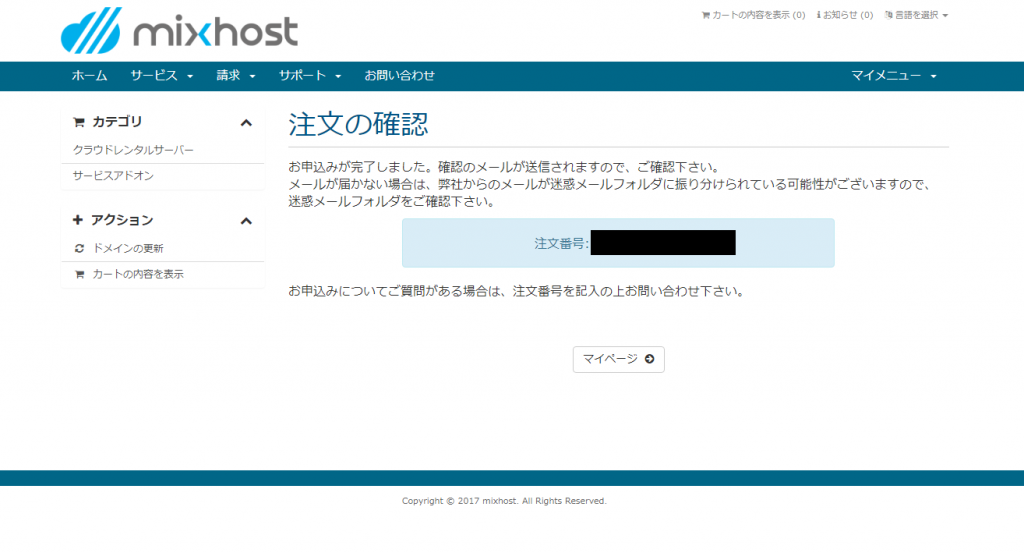Open the マイメニュー dropdown
Screen dimensions: 1024x553
[893, 76]
